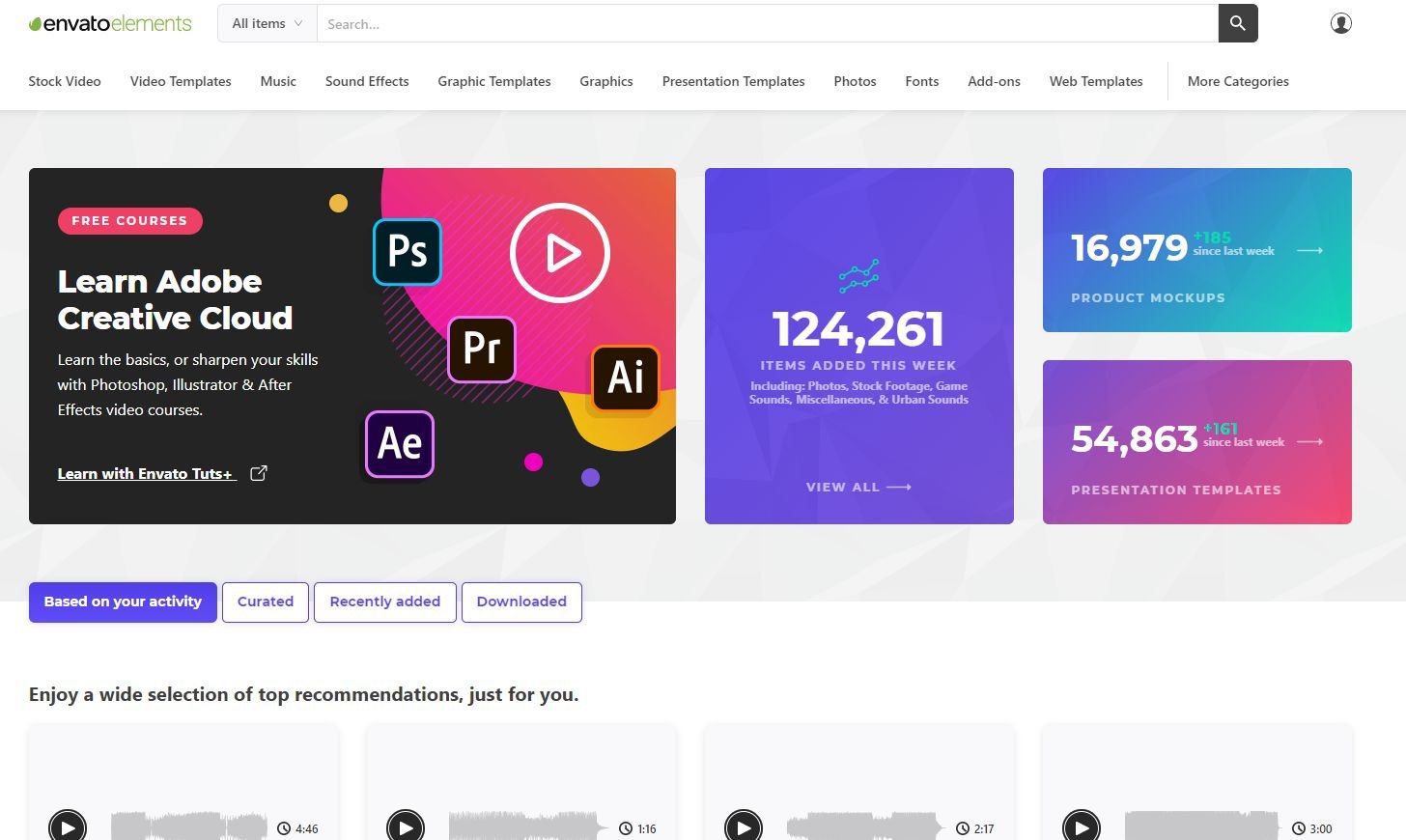Click the clock icon beside 2:17
The image size is (1406, 840).
pos(963,828)
